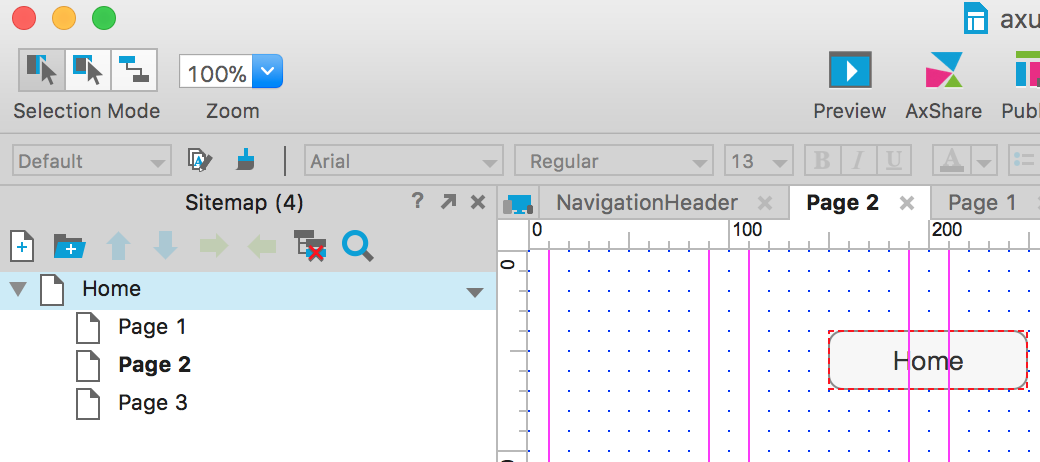
Task: Click the Home button widget on canvas
Action: (x=928, y=360)
